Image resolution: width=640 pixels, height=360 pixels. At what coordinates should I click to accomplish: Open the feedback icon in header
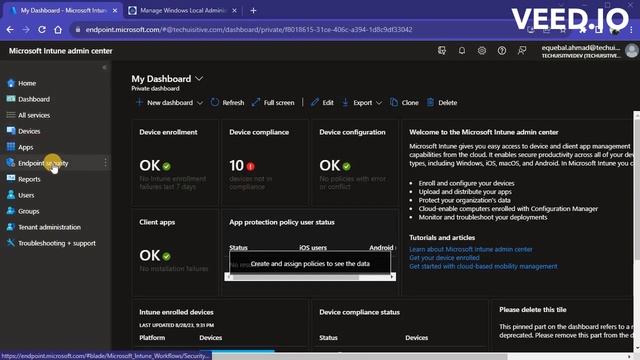tap(522, 51)
